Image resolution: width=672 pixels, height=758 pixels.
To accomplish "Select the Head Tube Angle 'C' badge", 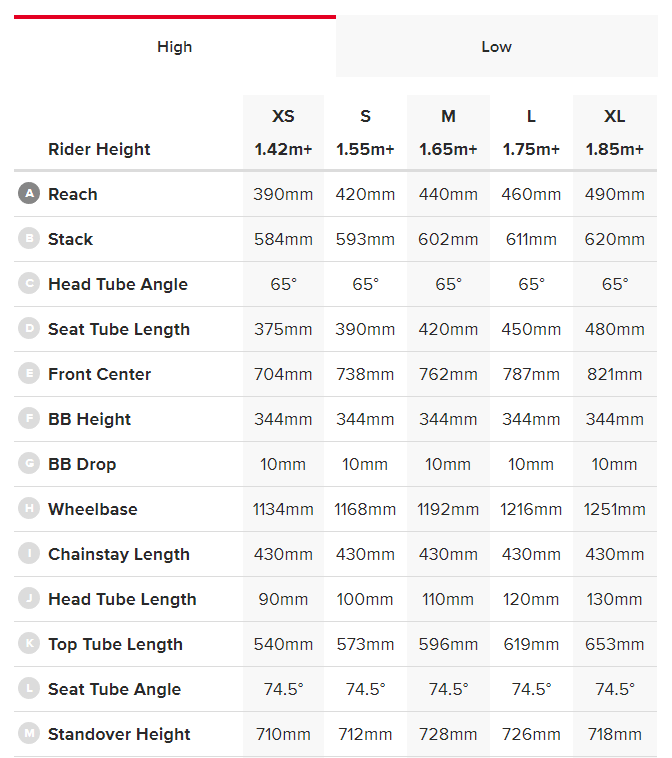I will point(29,284).
